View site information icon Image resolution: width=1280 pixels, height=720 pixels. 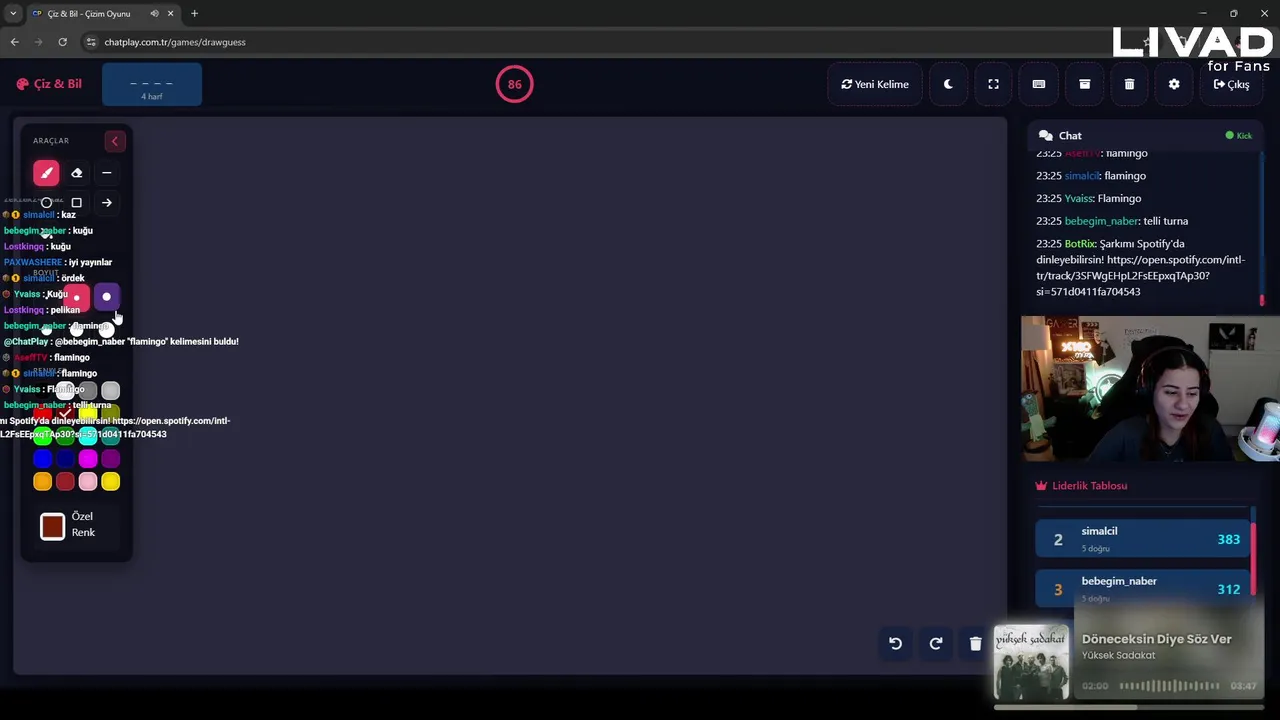91,42
